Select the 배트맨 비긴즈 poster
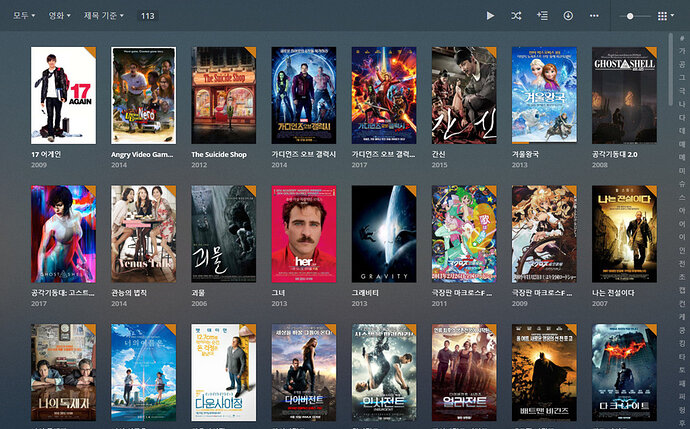 (x=544, y=372)
